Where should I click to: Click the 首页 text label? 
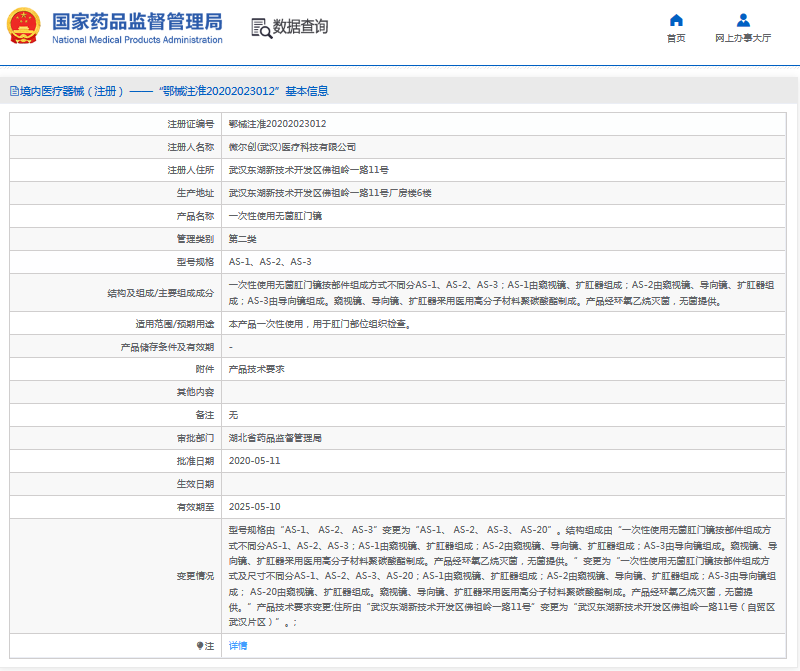676,38
